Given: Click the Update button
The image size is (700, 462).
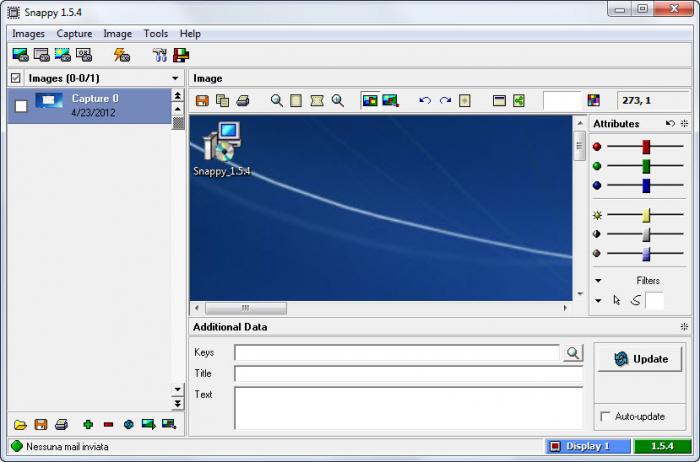Looking at the screenshot, I should pyautogui.click(x=640, y=359).
